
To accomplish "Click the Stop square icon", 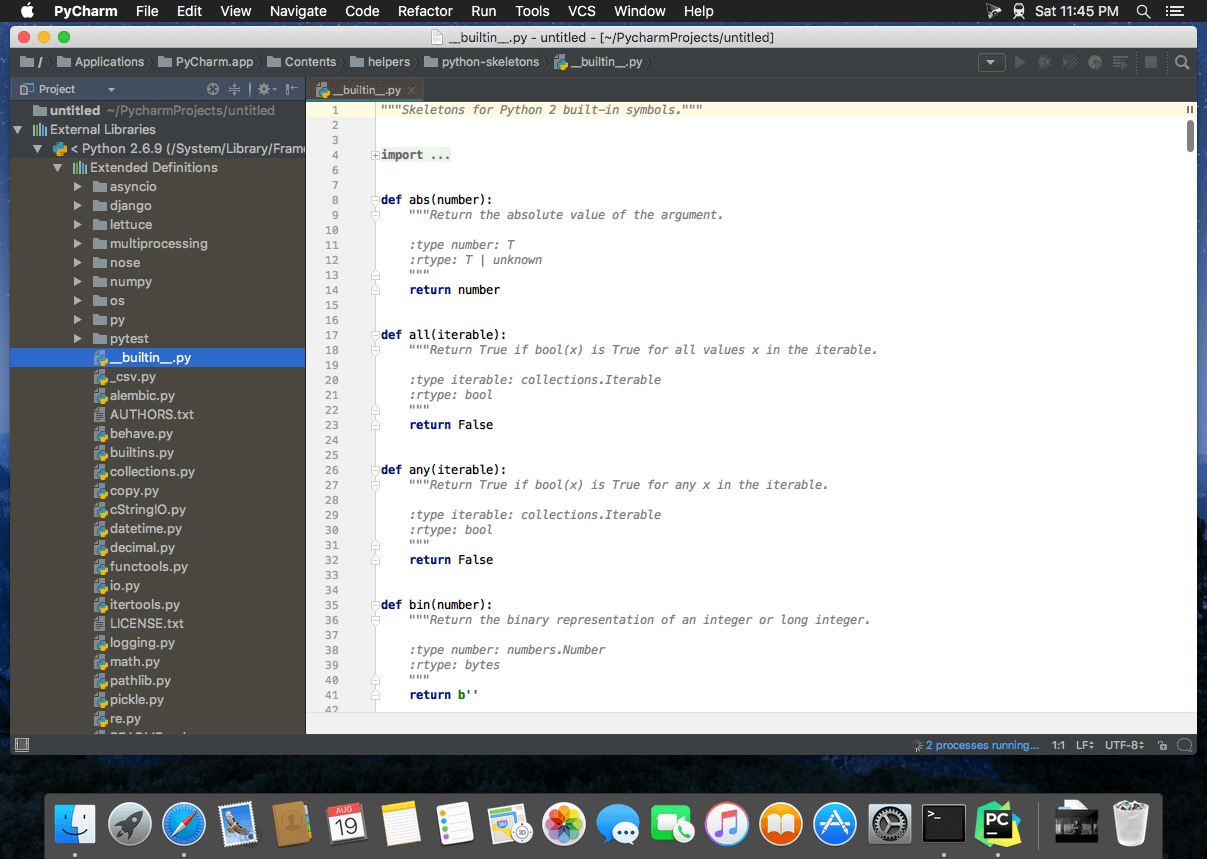I will coord(1151,62).
